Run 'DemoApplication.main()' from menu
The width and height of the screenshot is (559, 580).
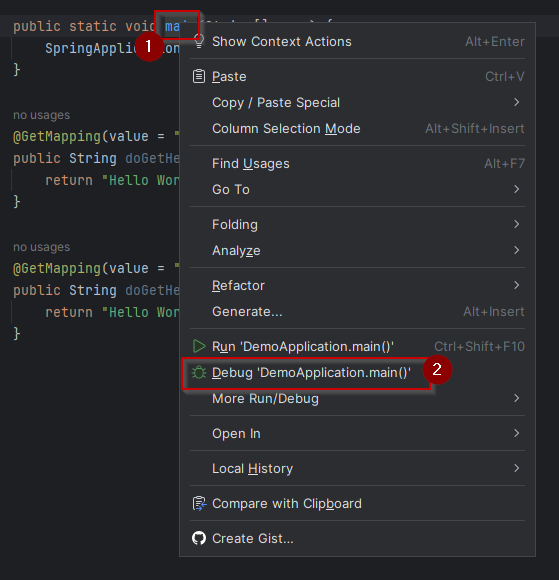point(357,347)
